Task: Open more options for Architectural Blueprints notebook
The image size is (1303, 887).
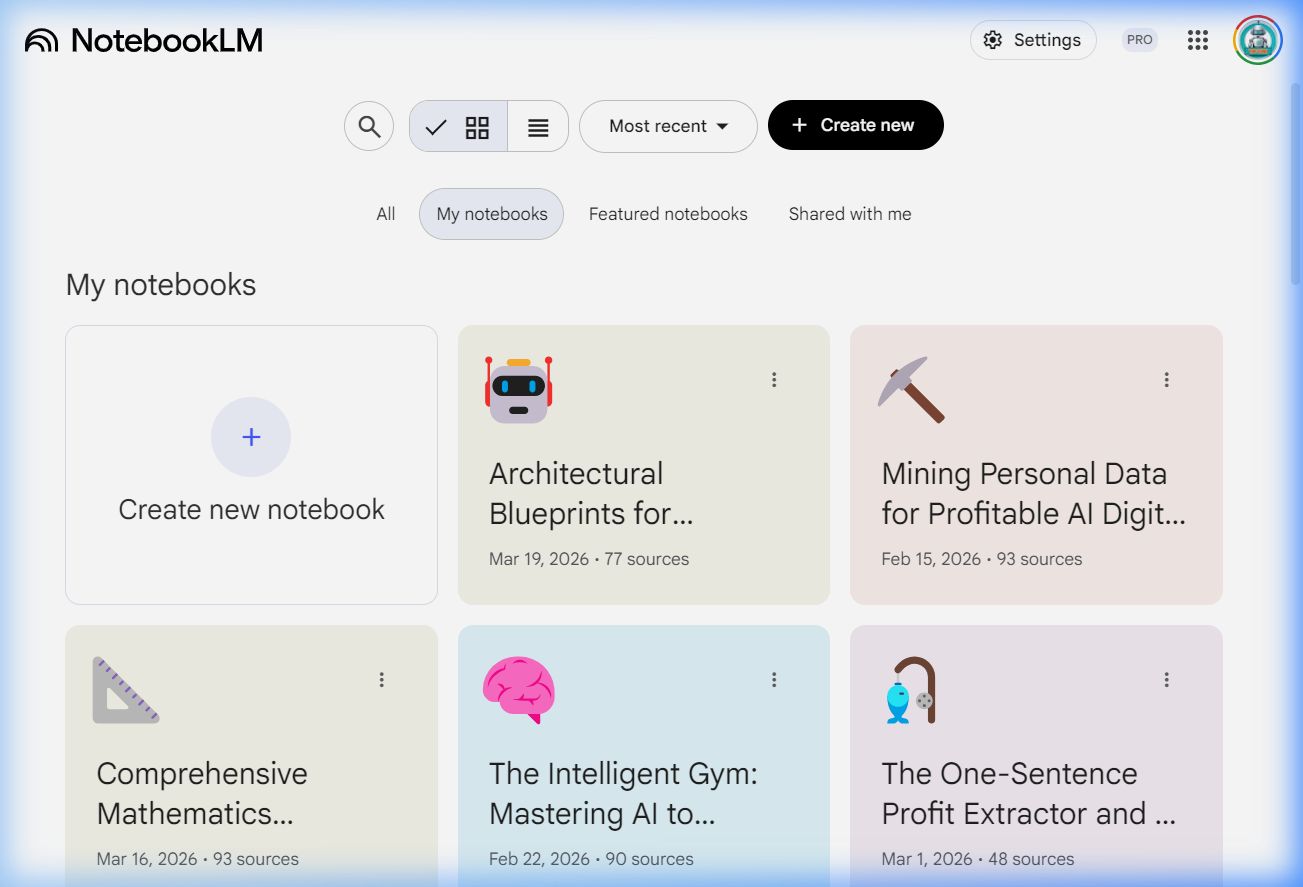Action: coord(774,380)
